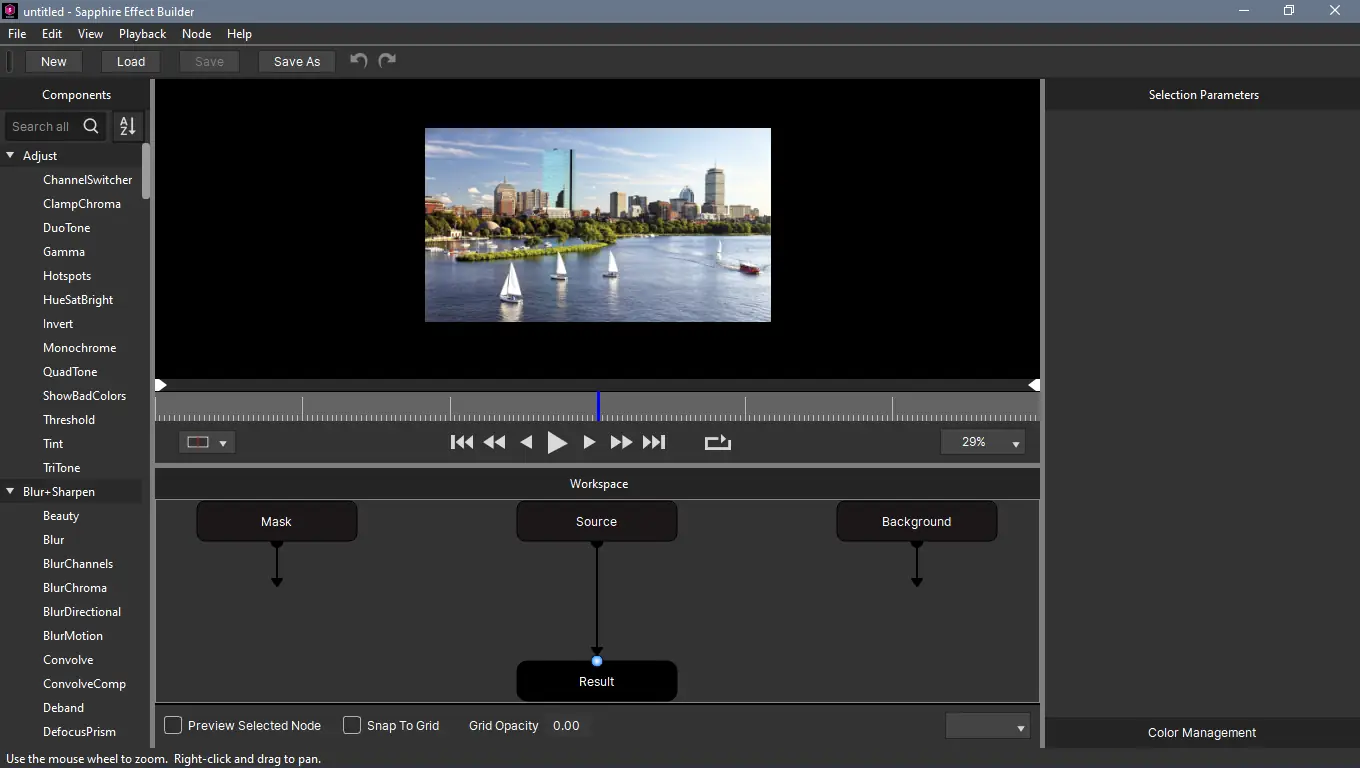Skip to the last frame
The width and height of the screenshot is (1360, 768).
(654, 442)
